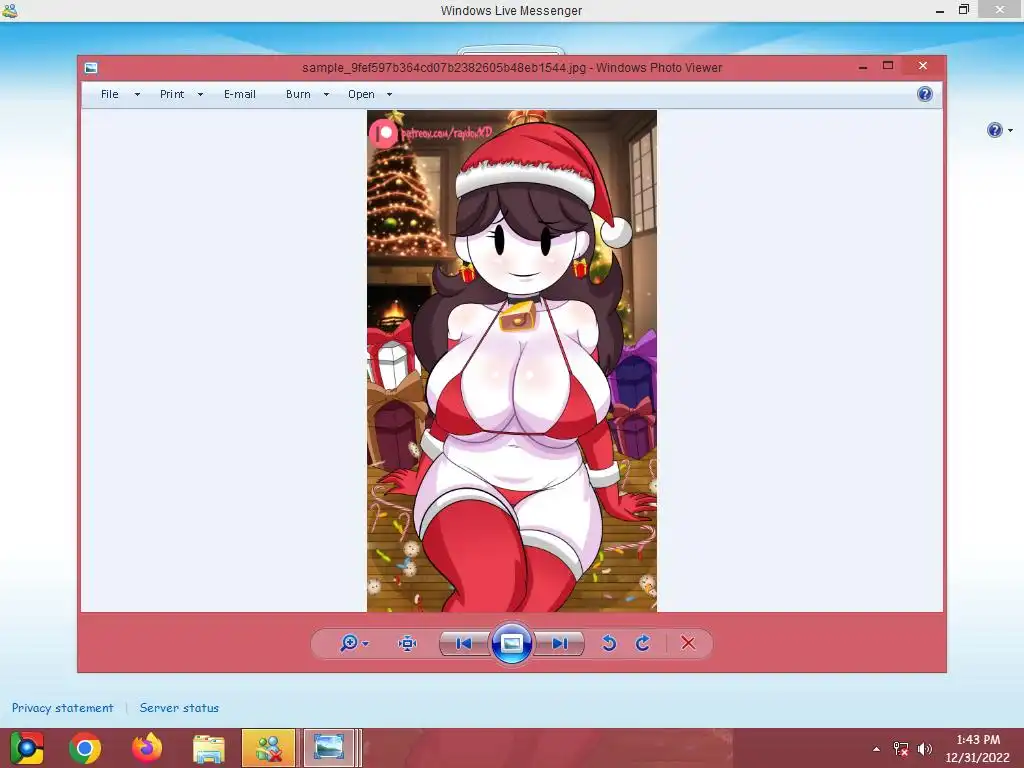This screenshot has height=768, width=1024.
Task: Launch Firefox from the taskbar
Action: [147, 748]
